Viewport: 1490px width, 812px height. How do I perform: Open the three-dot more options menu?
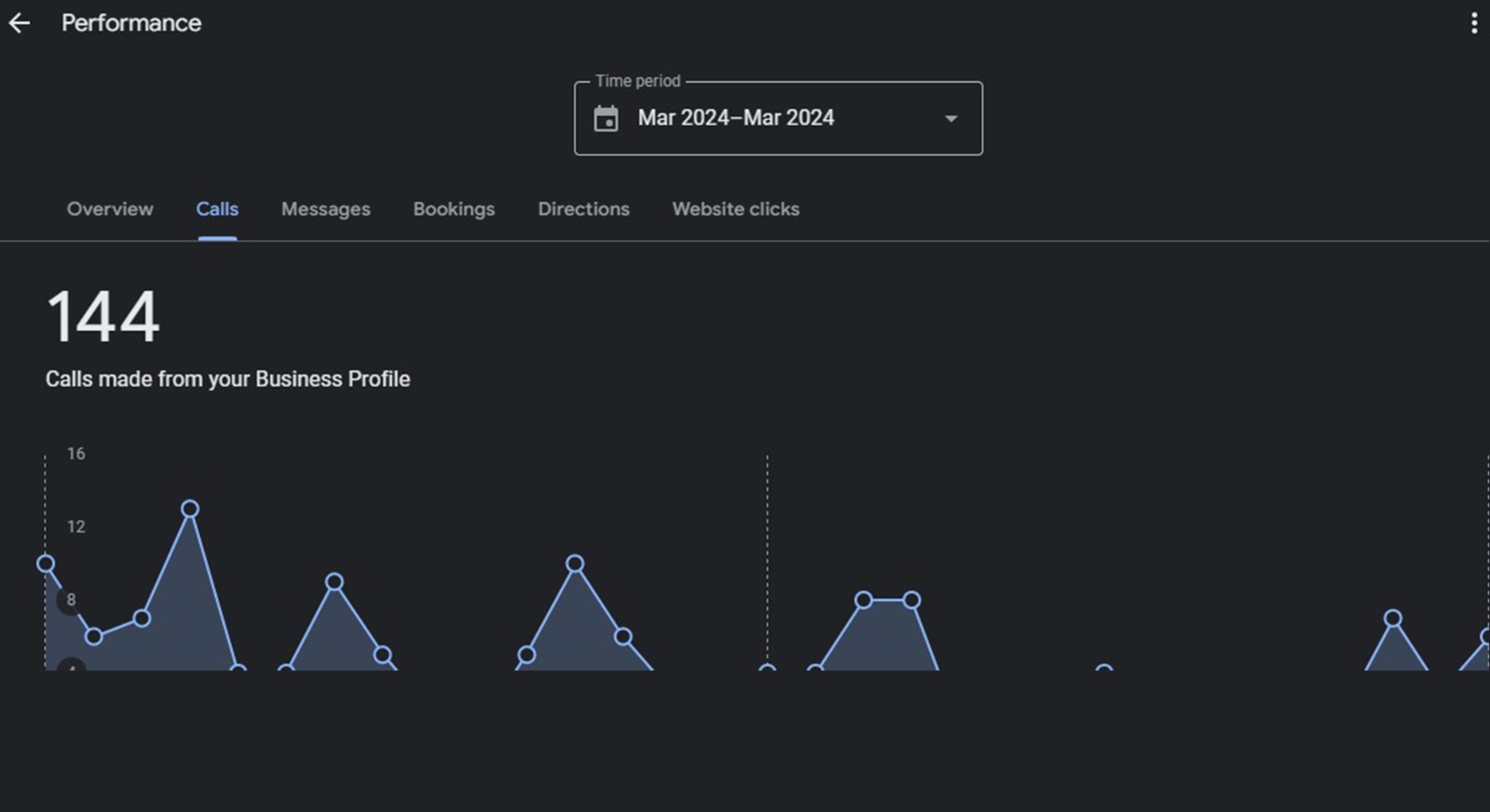pyautogui.click(x=1473, y=23)
